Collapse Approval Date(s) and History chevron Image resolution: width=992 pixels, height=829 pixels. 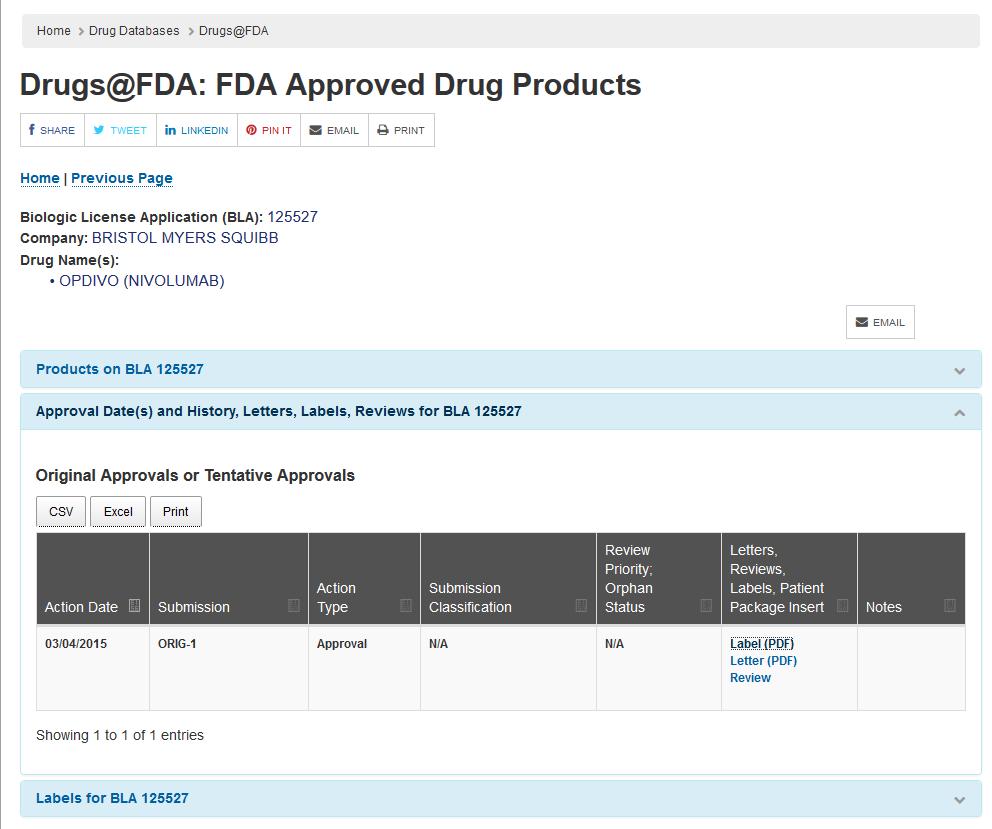[960, 413]
